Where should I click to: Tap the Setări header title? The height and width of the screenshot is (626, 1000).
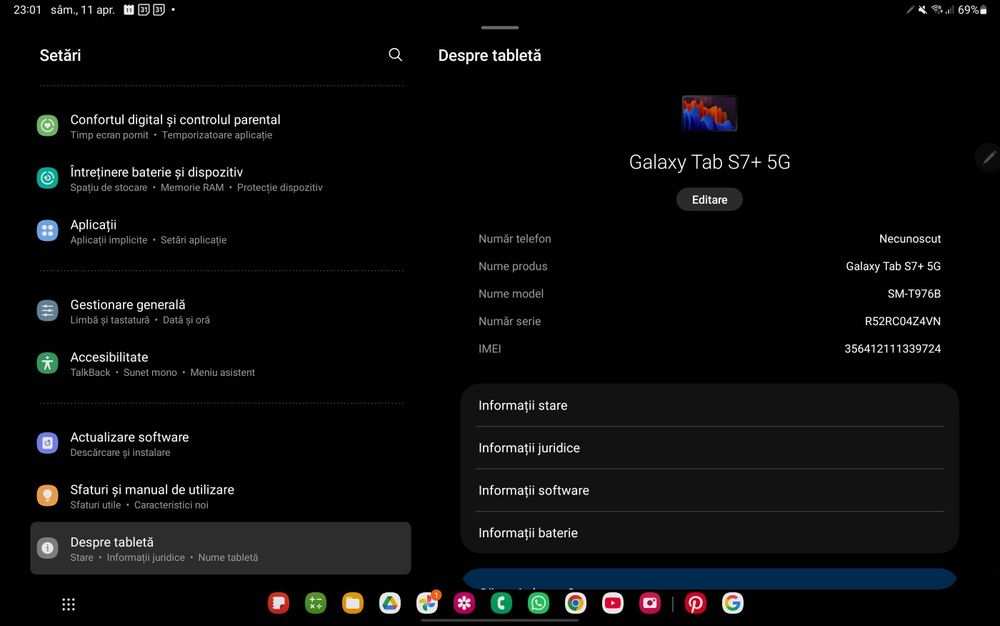tap(60, 55)
